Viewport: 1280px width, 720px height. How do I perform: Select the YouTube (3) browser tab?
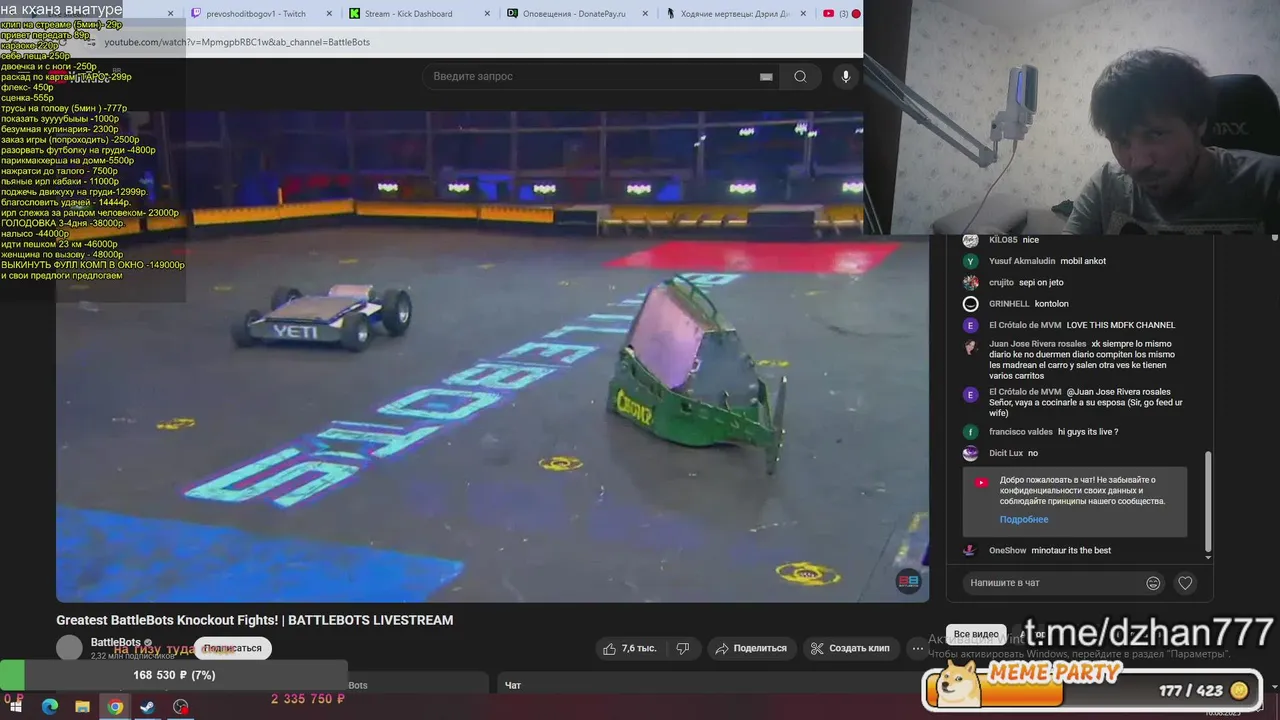tap(840, 14)
